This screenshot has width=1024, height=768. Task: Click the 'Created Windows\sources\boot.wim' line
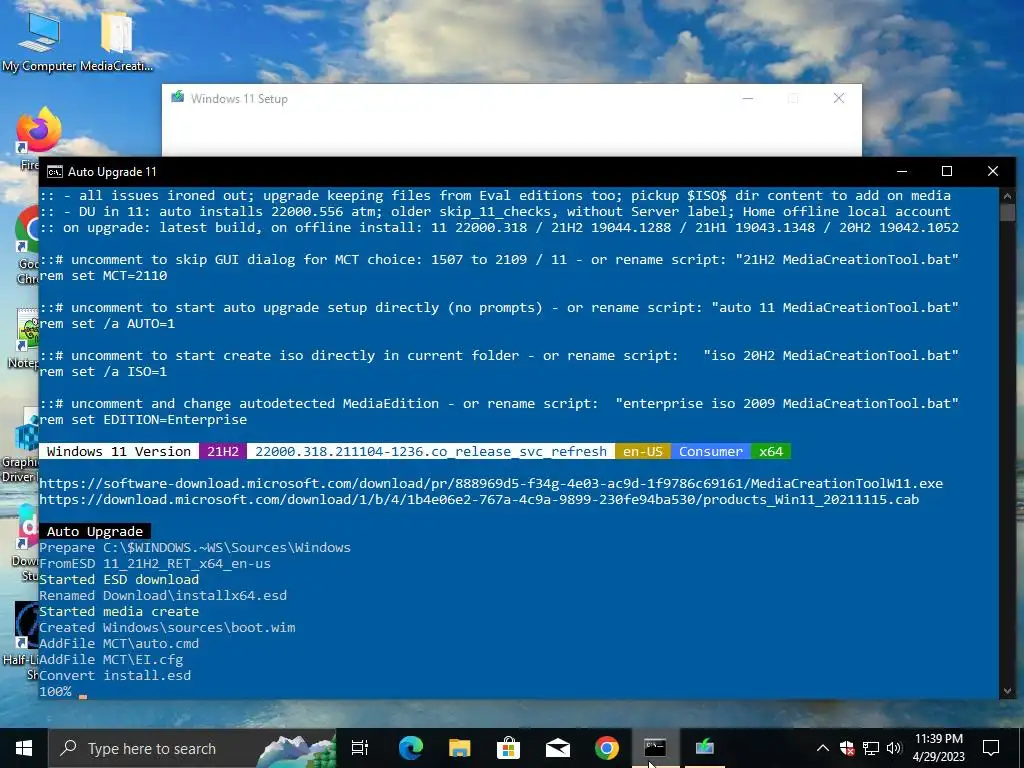tap(167, 628)
